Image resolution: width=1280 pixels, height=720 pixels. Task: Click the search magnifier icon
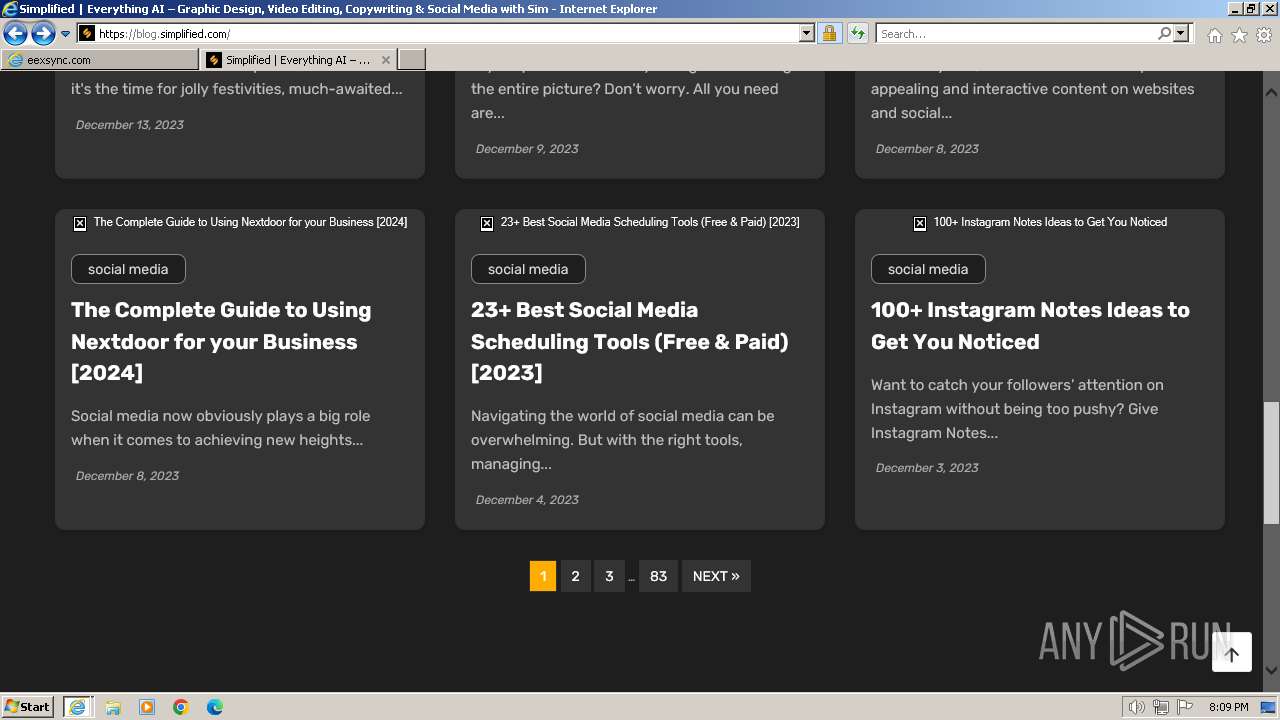tap(1164, 34)
